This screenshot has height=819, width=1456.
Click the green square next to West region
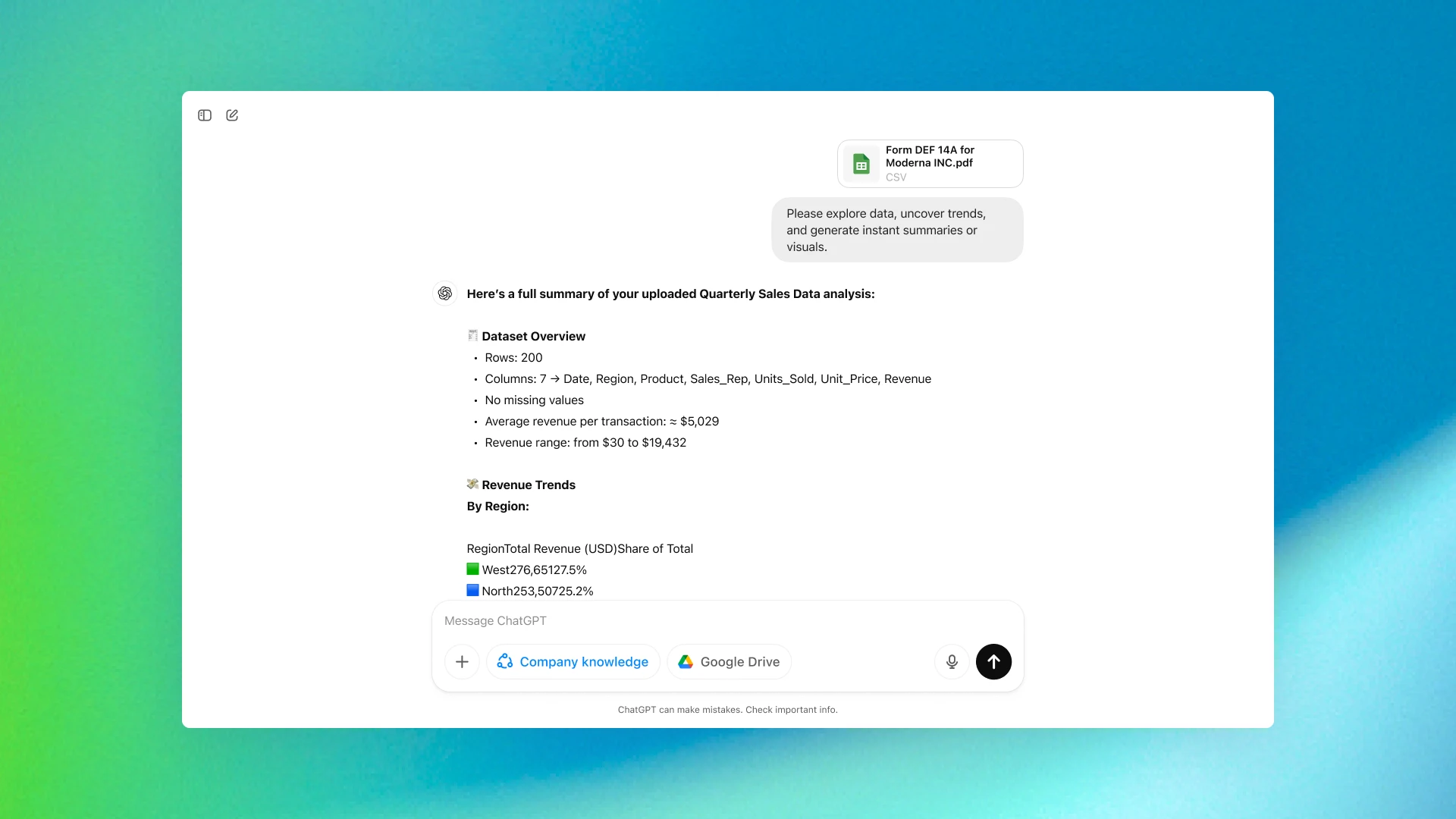click(473, 568)
